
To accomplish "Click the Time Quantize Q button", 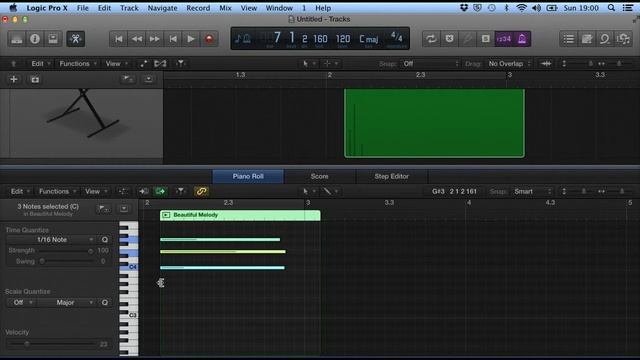I will [105, 240].
